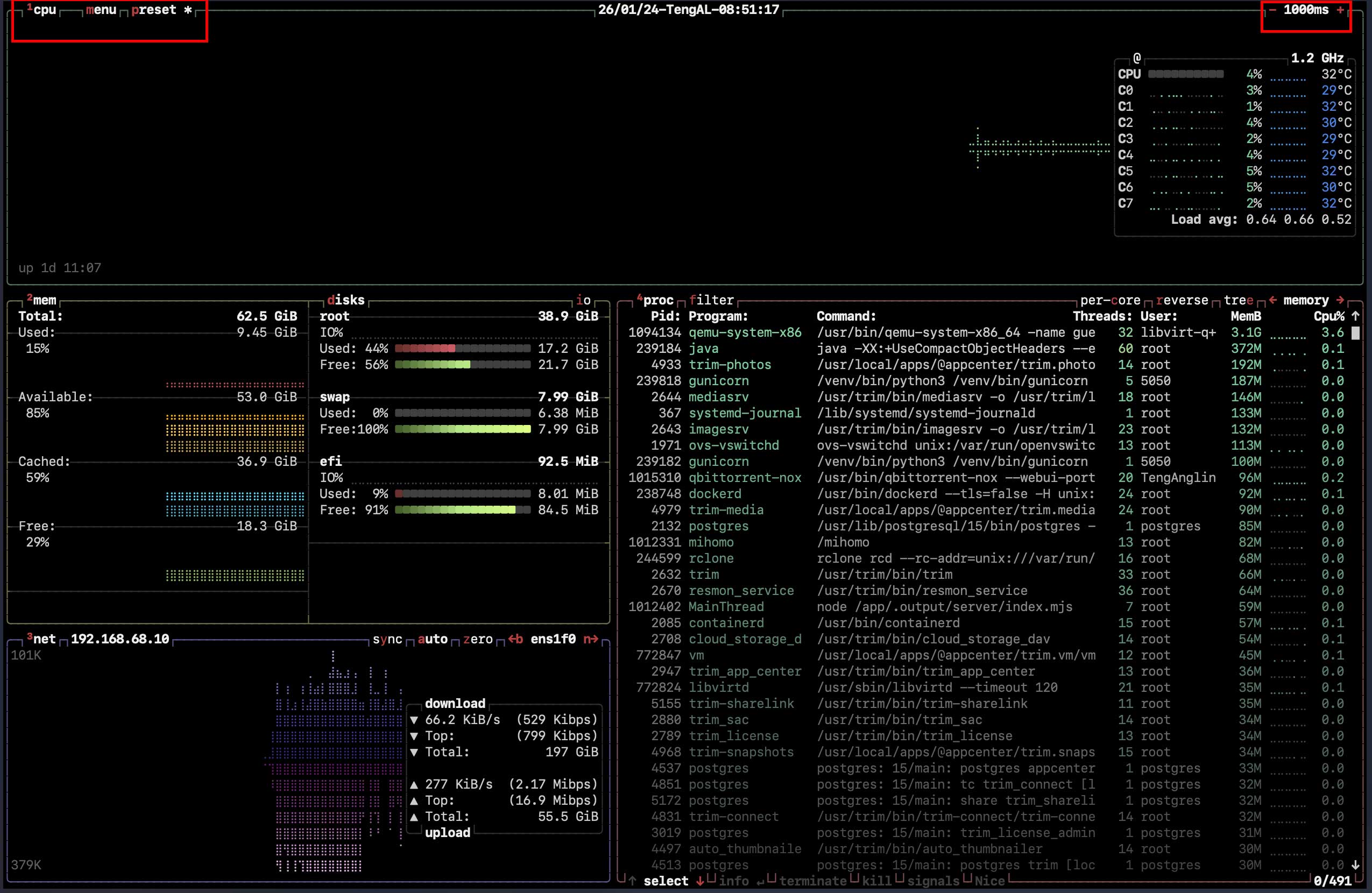Image resolution: width=1372 pixels, height=893 pixels.
Task: Toggle reverse sorting of processes
Action: pos(1182,300)
